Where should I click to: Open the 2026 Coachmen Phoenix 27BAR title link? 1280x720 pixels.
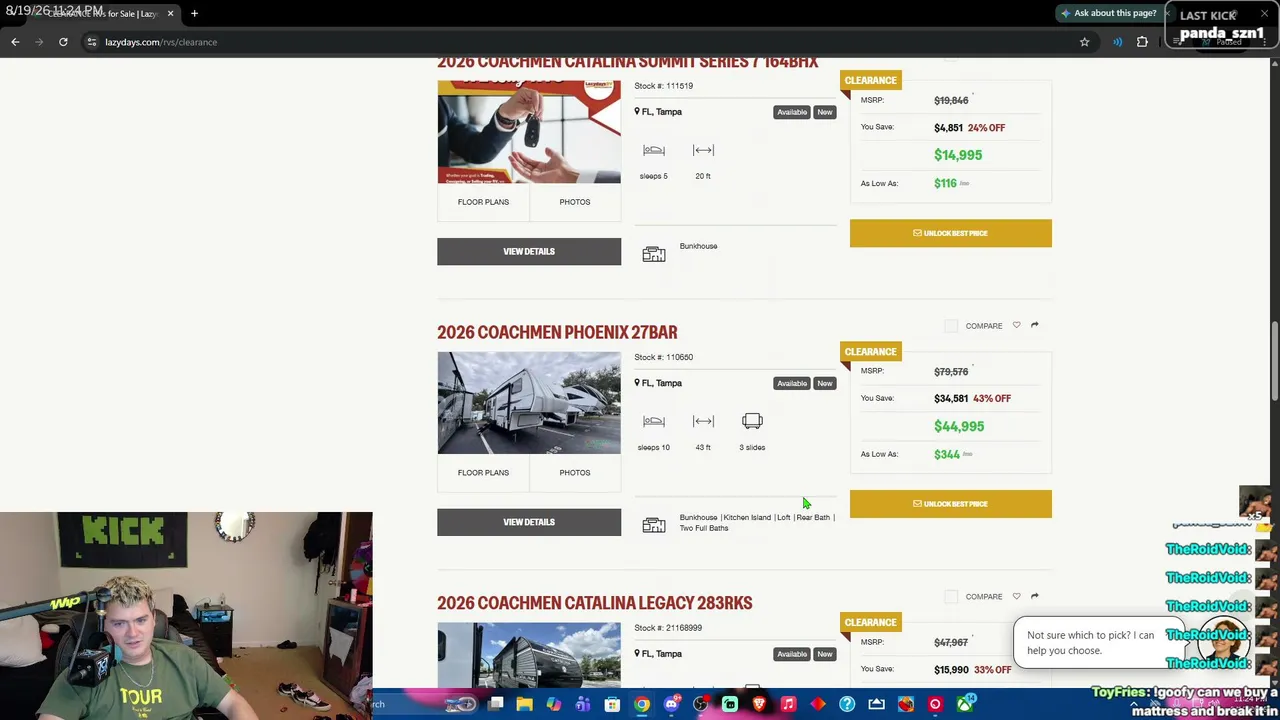557,332
